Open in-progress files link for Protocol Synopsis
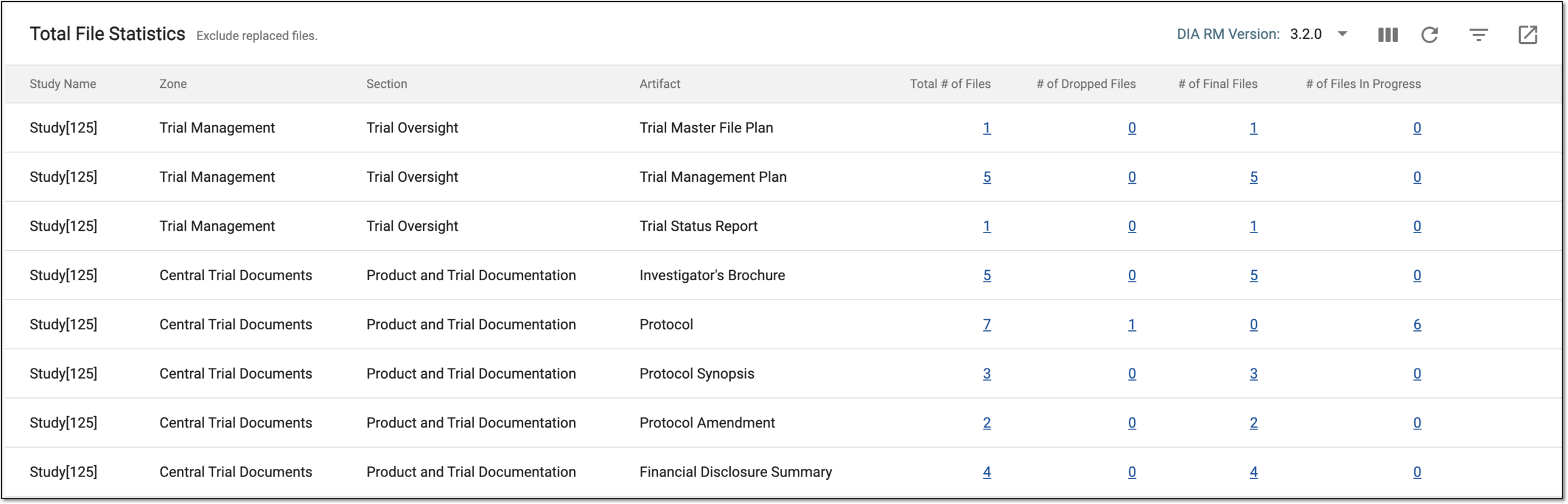The height and width of the screenshot is (504, 1568). tap(1417, 374)
